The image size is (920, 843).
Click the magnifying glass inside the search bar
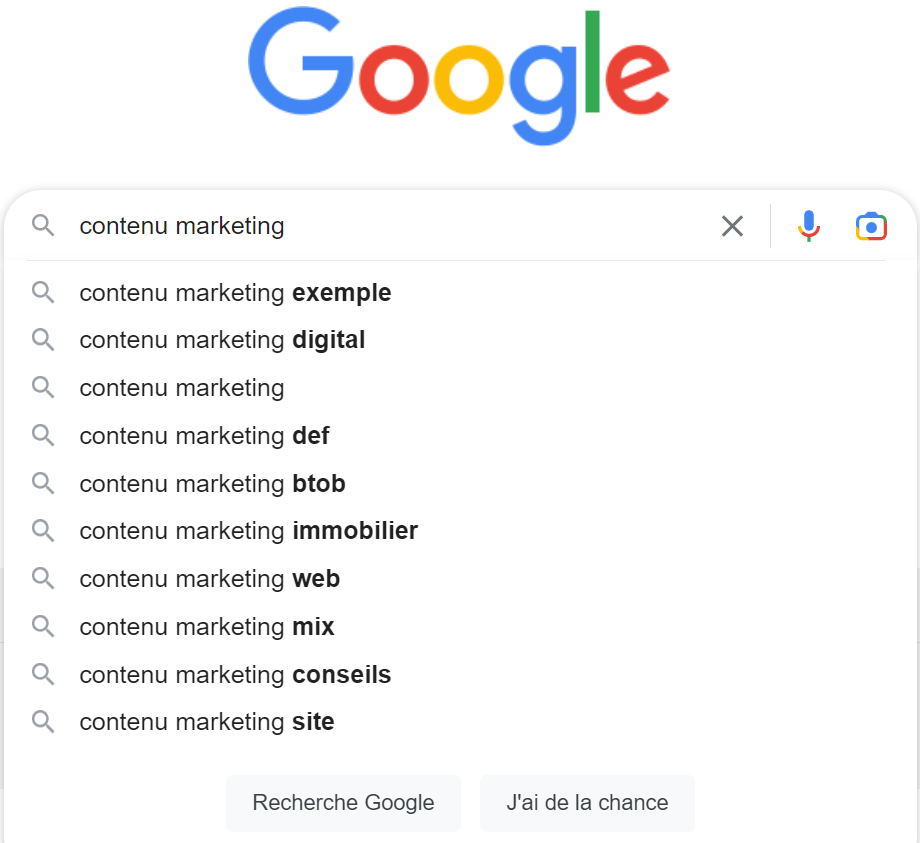(43, 226)
